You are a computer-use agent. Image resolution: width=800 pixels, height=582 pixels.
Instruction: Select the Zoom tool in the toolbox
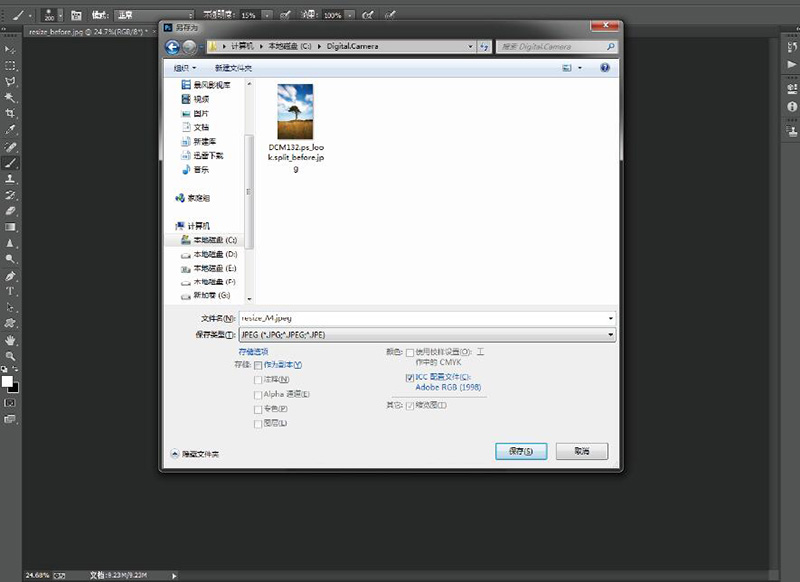tap(11, 355)
